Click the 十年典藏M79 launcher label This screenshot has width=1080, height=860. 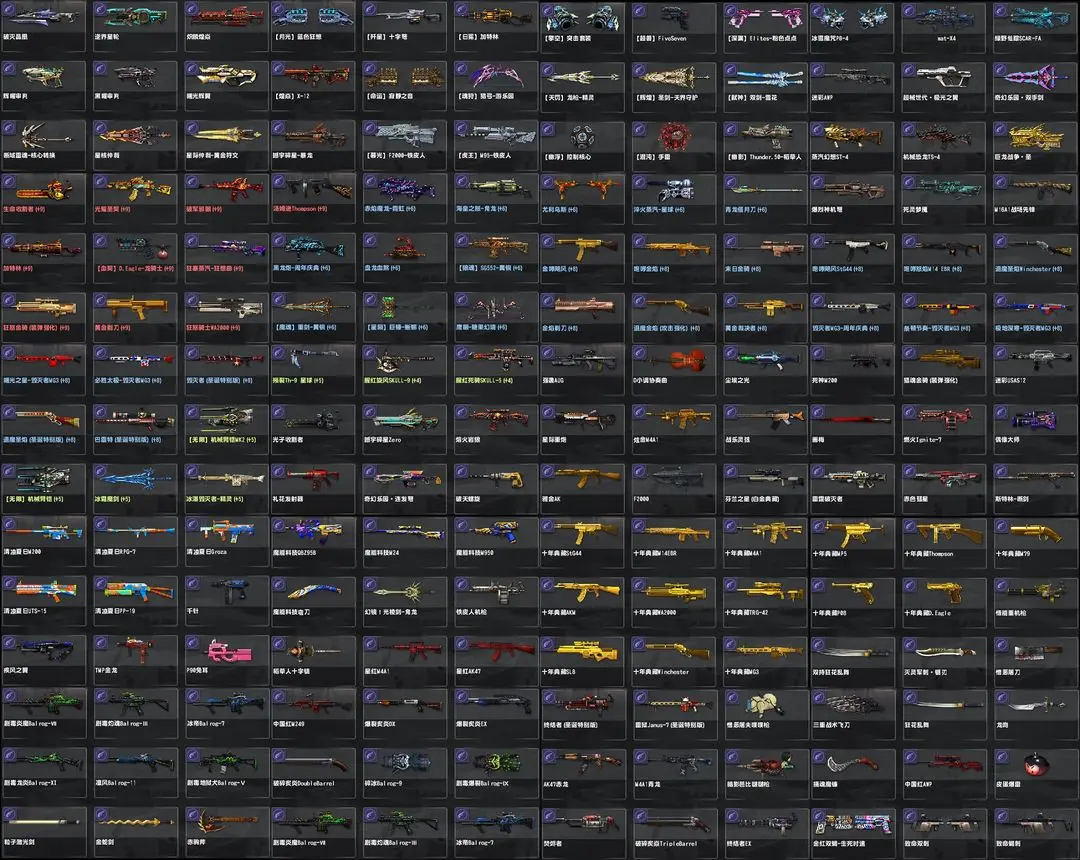pyautogui.click(x=1012, y=554)
